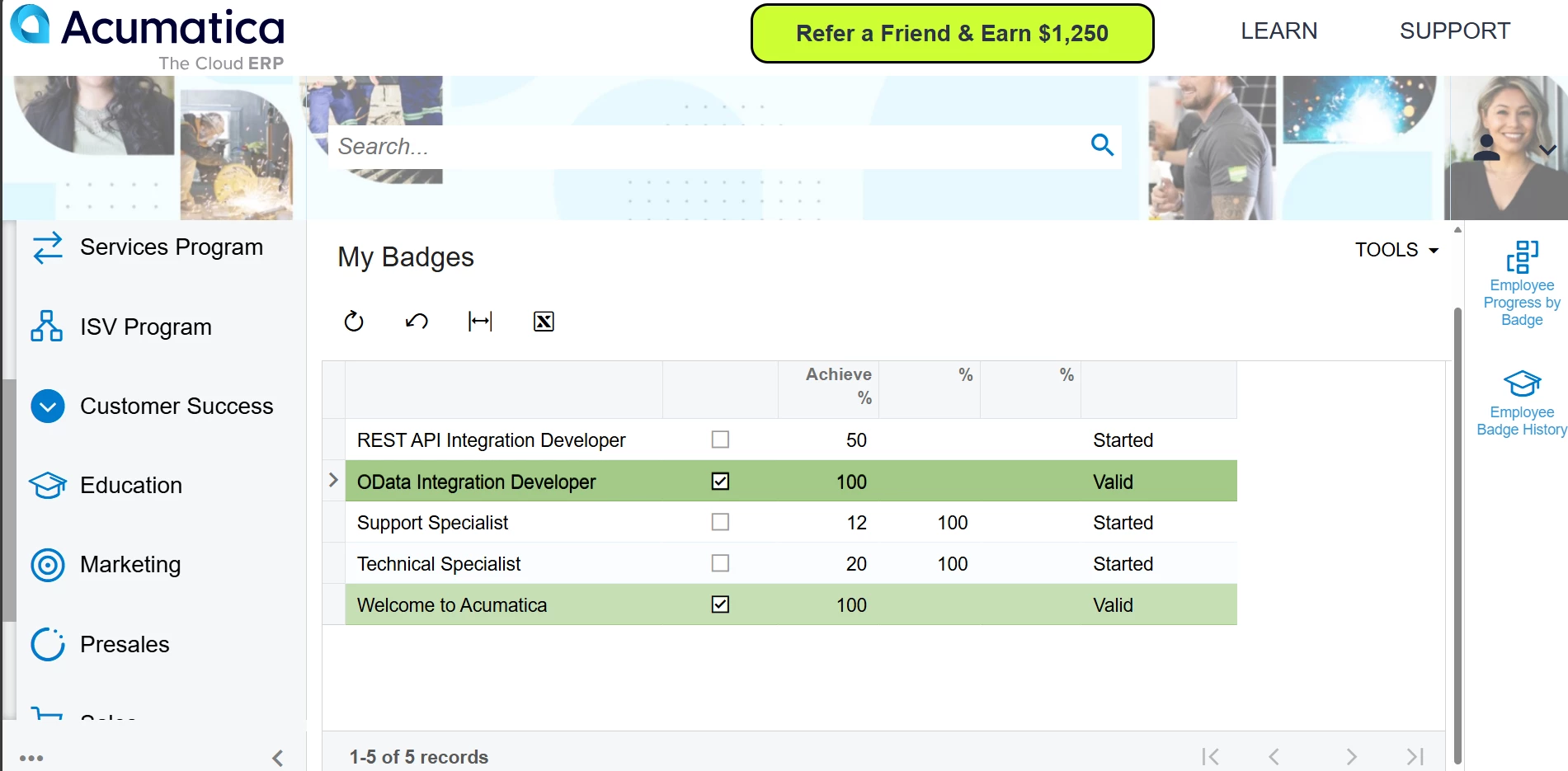The width and height of the screenshot is (1568, 771).
Task: Open ISV Program in sidebar
Action: pyautogui.click(x=146, y=327)
